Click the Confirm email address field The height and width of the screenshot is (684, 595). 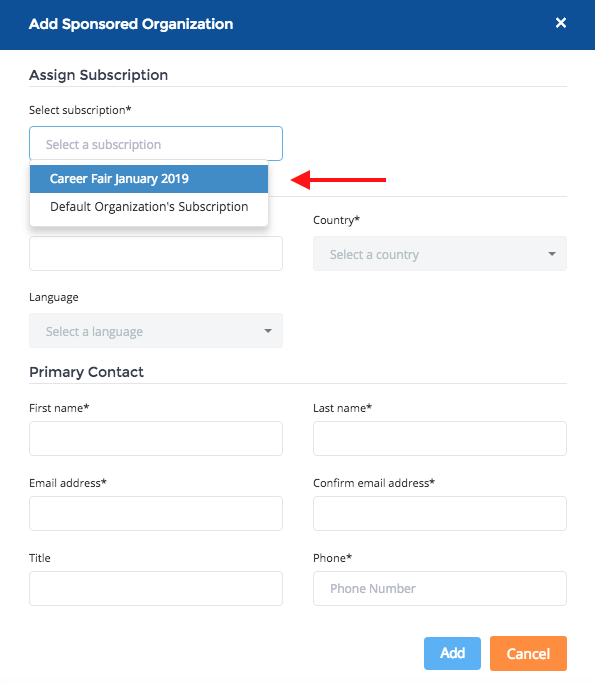tap(440, 513)
